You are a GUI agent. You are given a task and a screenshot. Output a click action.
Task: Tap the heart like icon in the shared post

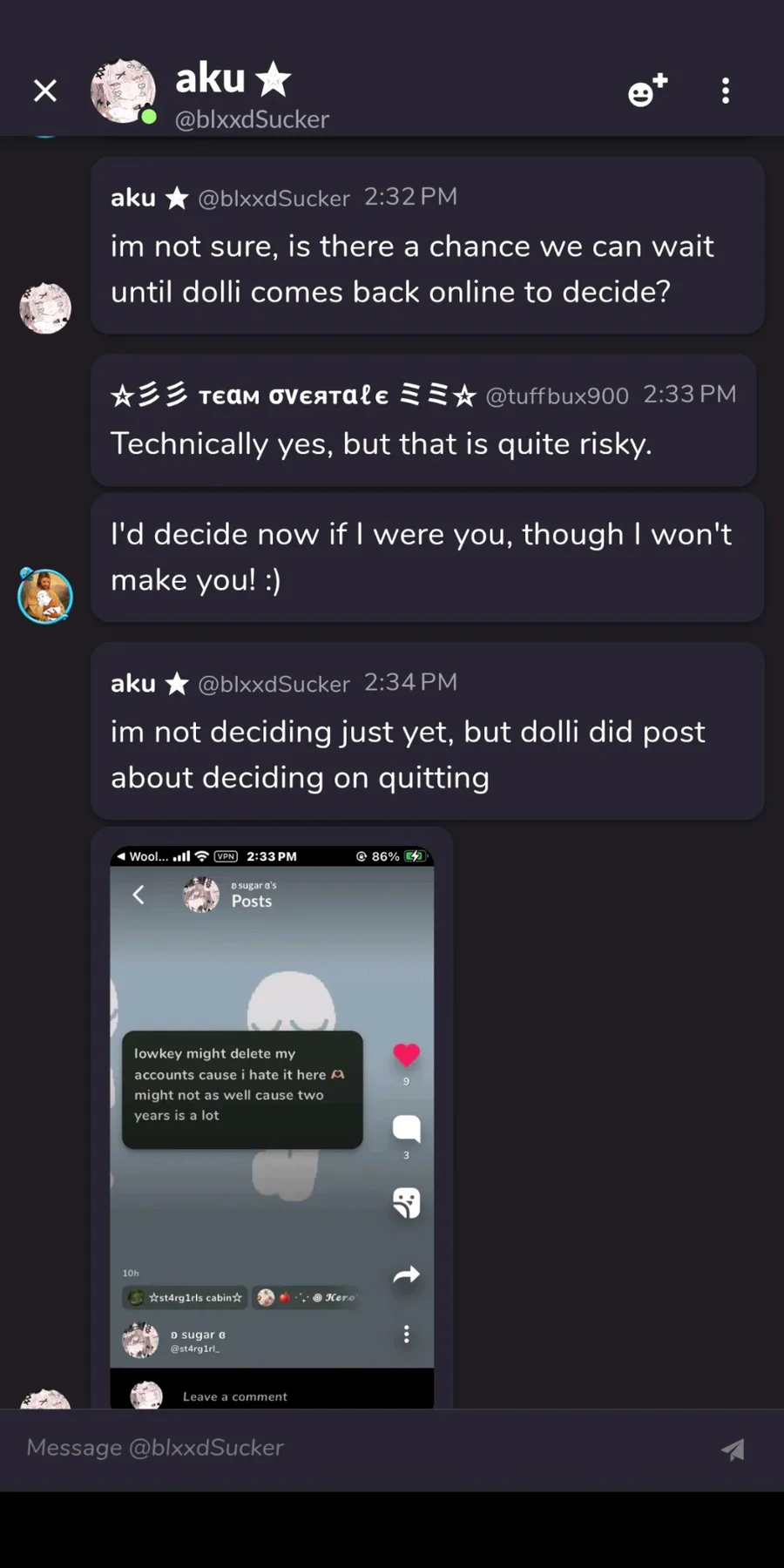pos(407,1054)
